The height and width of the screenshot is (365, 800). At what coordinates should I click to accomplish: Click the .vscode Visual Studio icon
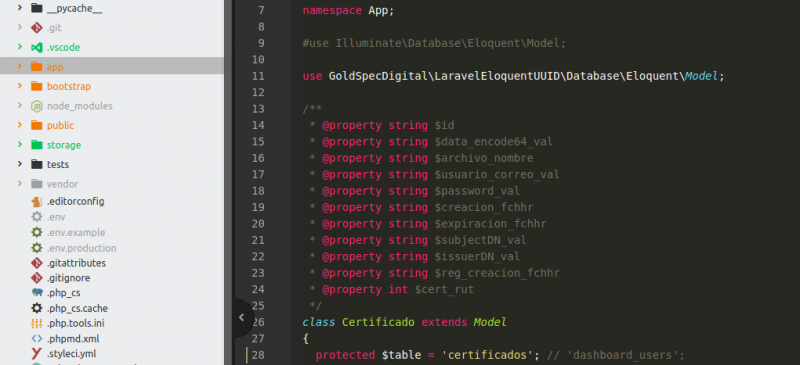36,47
